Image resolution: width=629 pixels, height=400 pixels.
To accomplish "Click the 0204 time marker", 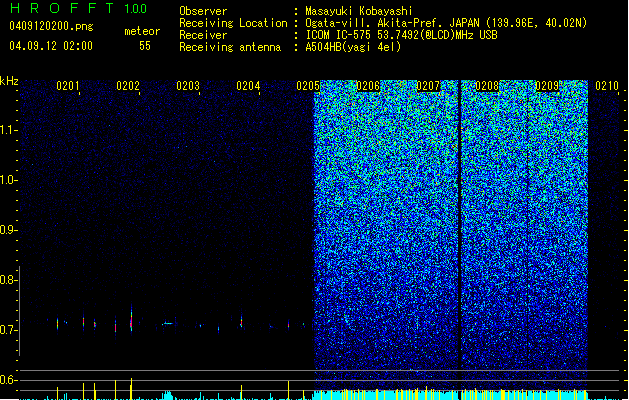I will click(248, 86).
